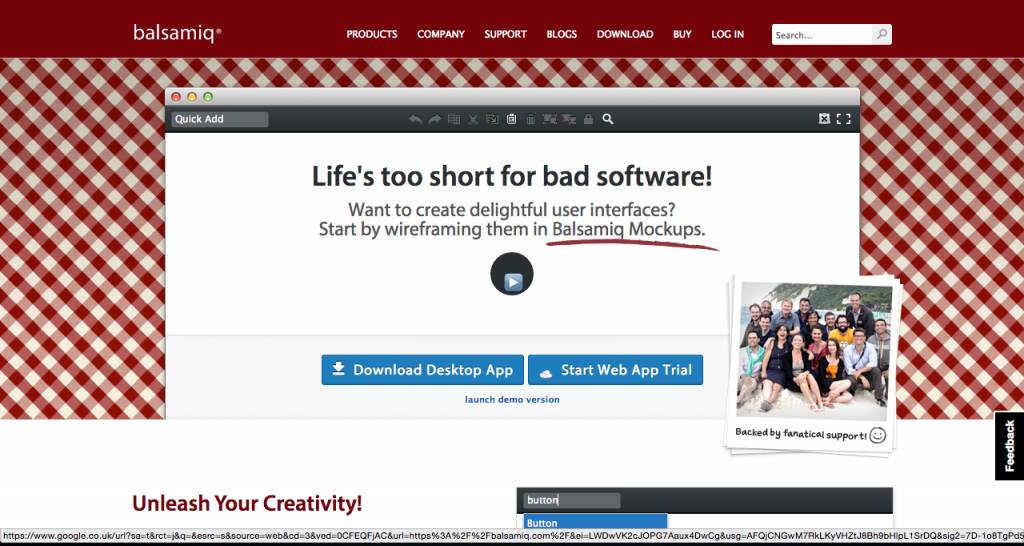The height and width of the screenshot is (546, 1024).
Task: Click the Redo arrow icon in toolbar
Action: click(434, 119)
